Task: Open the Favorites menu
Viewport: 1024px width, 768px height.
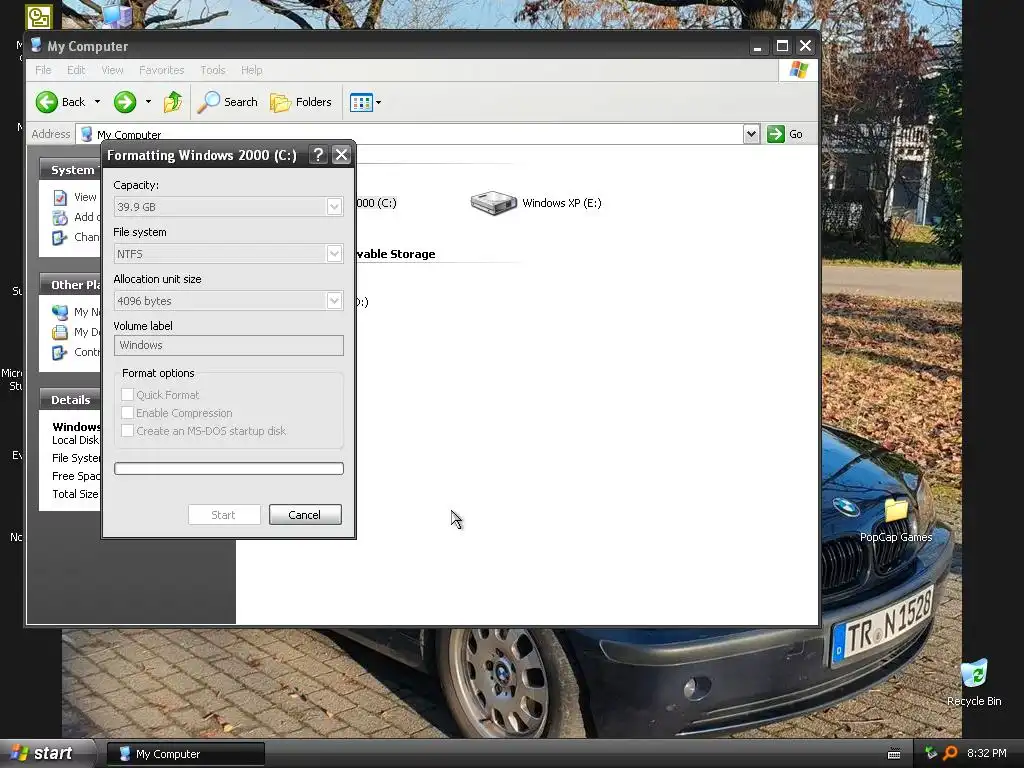Action: [x=161, y=70]
